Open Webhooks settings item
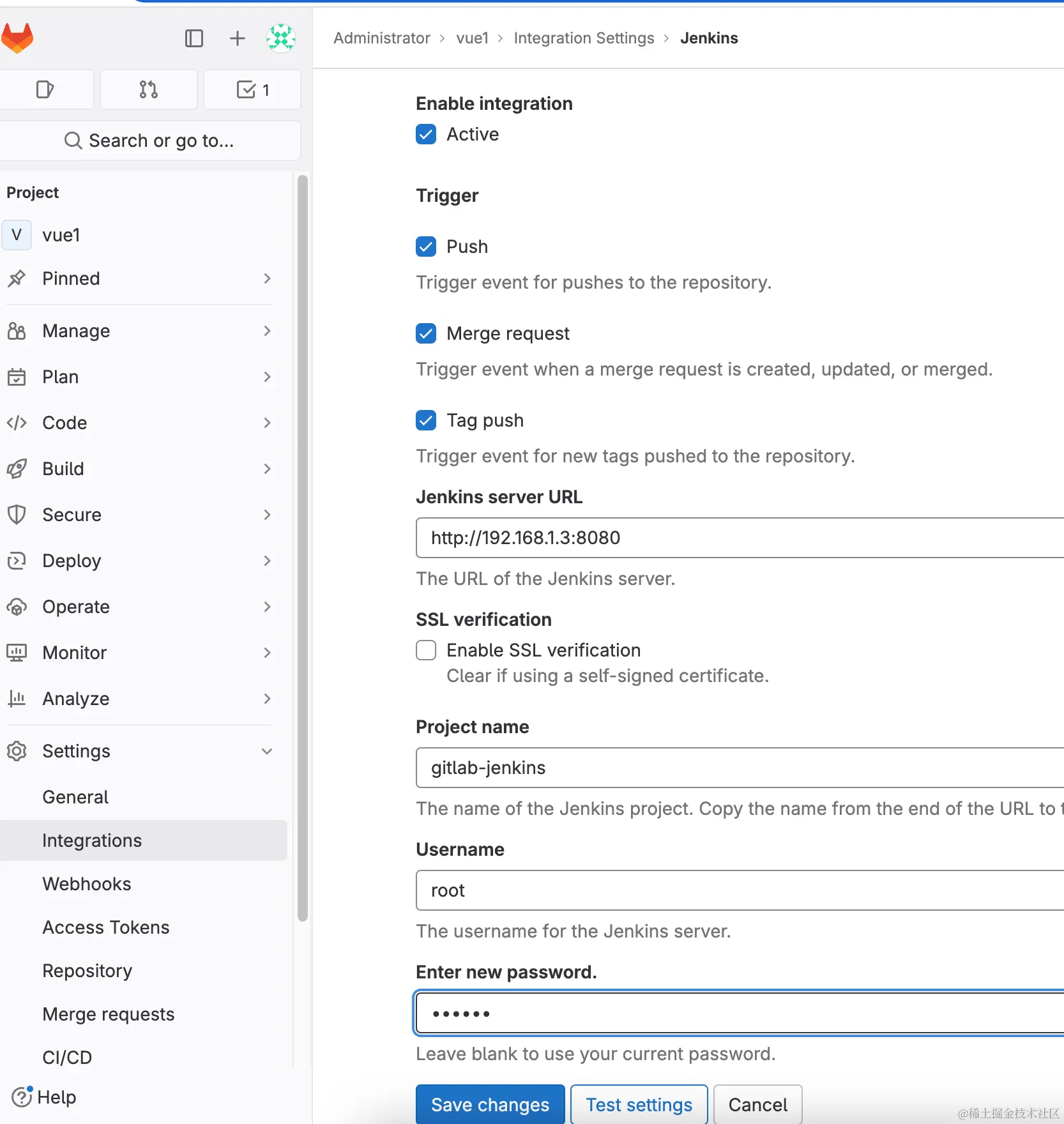Screen dimensions: 1064x1124 (87, 884)
